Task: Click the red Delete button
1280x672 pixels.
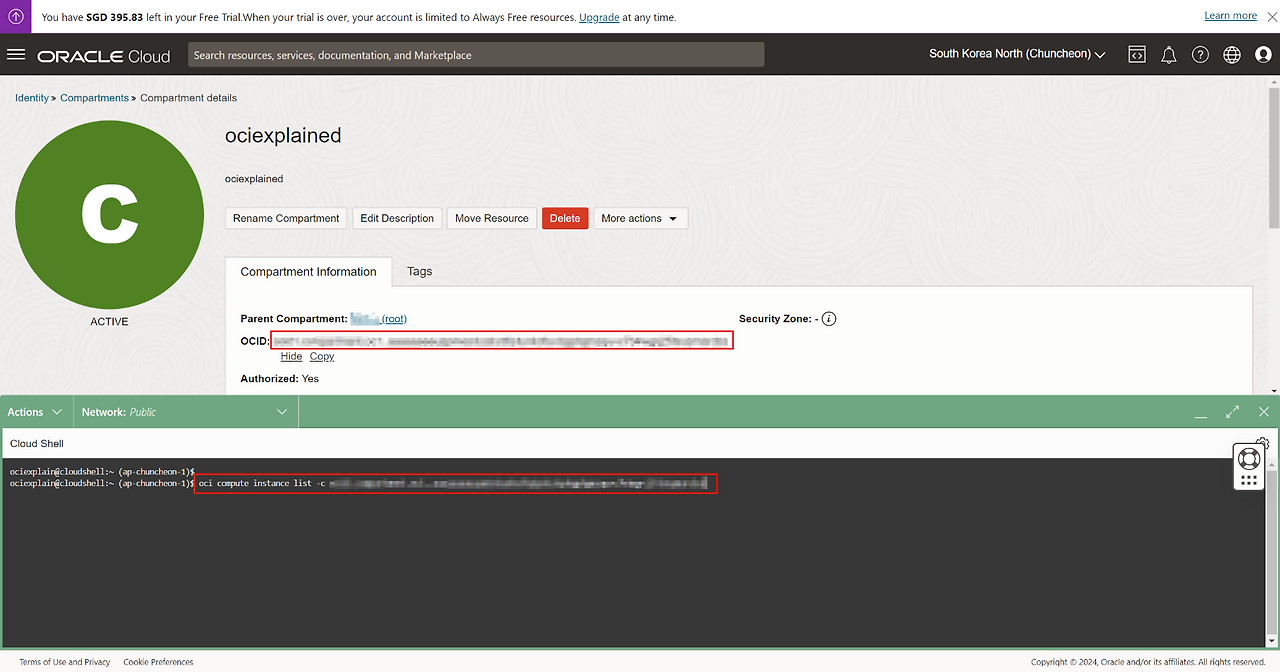Action: [x=565, y=218]
